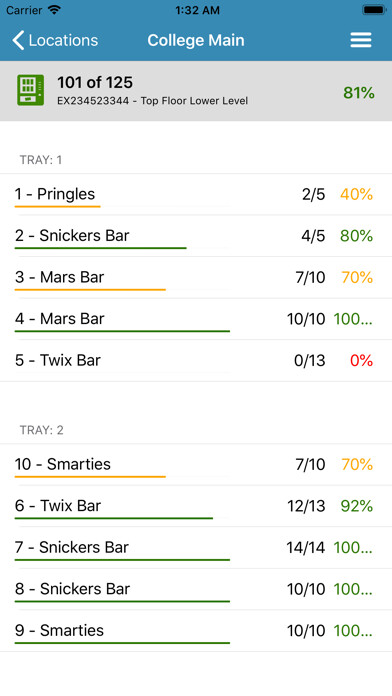Tap the back chevron arrow
The image size is (392, 696).
(18, 40)
